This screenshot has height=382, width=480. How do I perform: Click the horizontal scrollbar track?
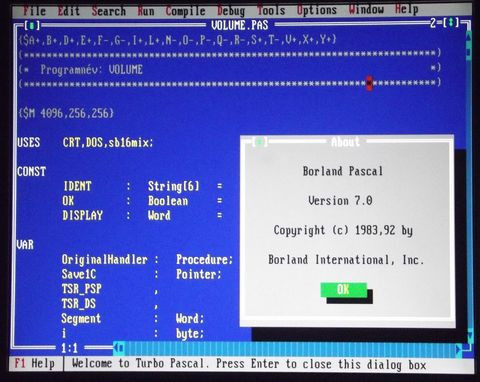[x=289, y=349]
